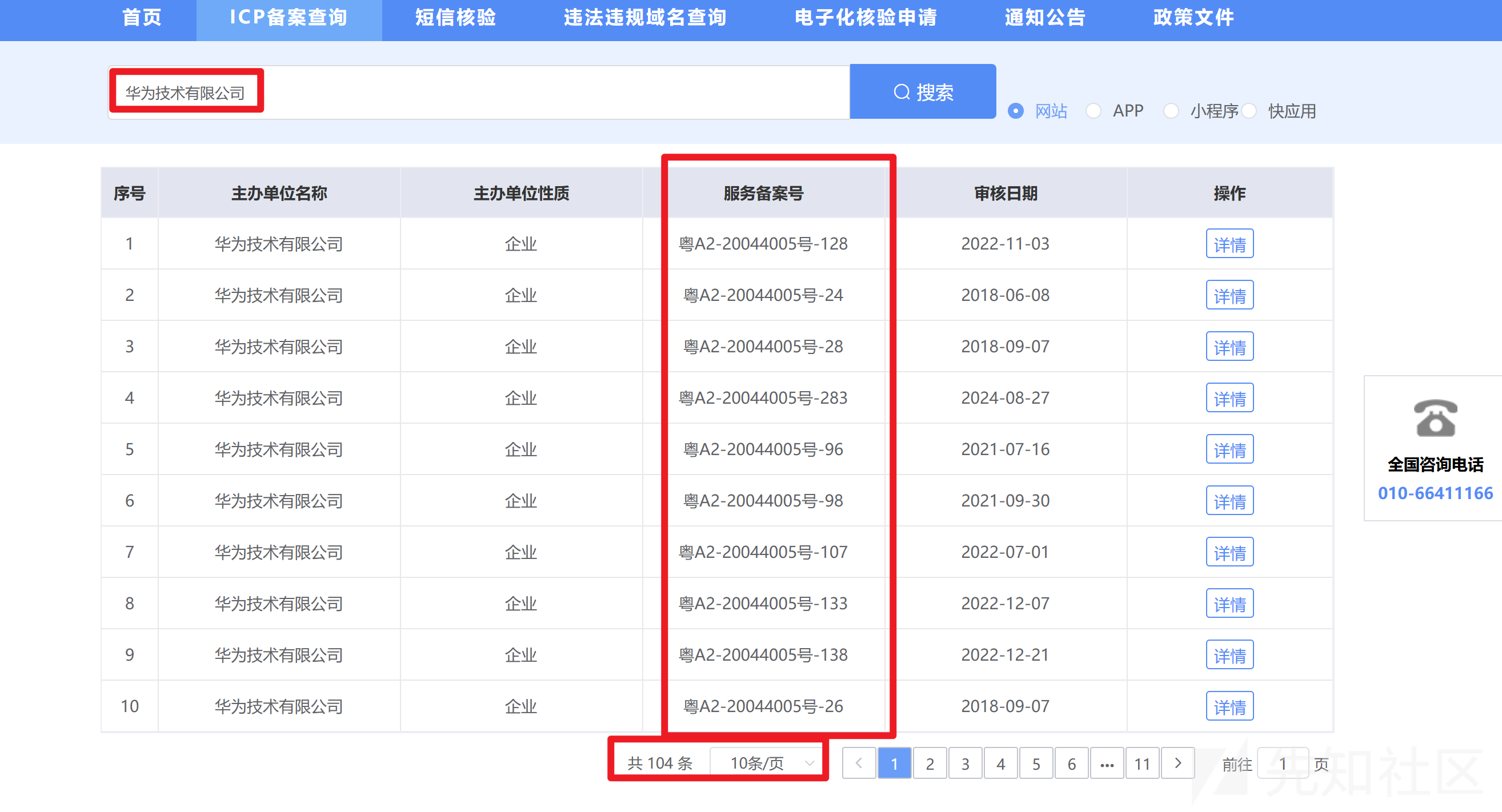
Task: Click the 前往 page number input field
Action: (x=1283, y=762)
